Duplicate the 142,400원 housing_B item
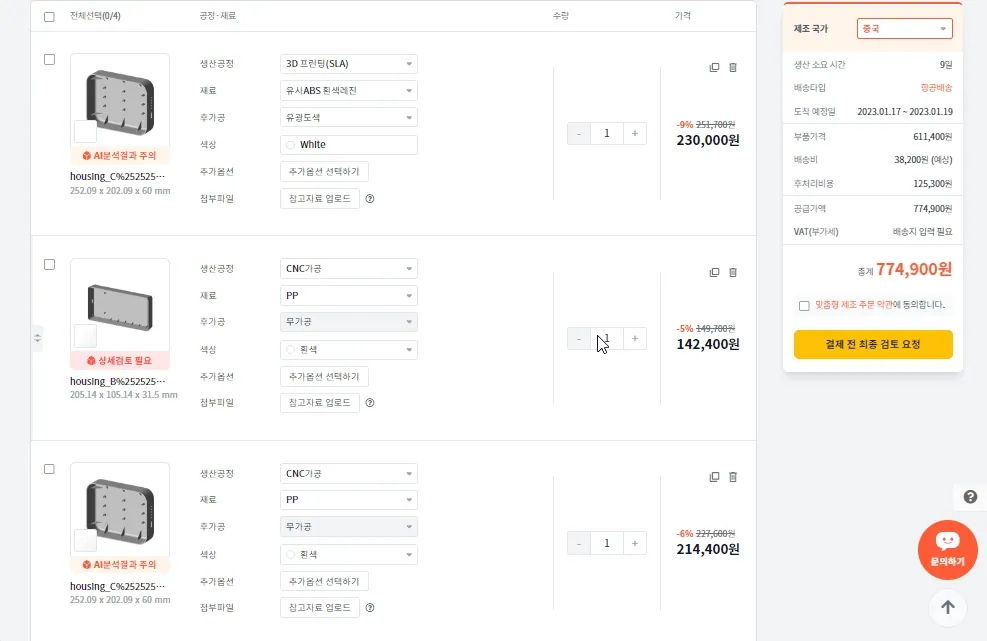 coord(714,273)
